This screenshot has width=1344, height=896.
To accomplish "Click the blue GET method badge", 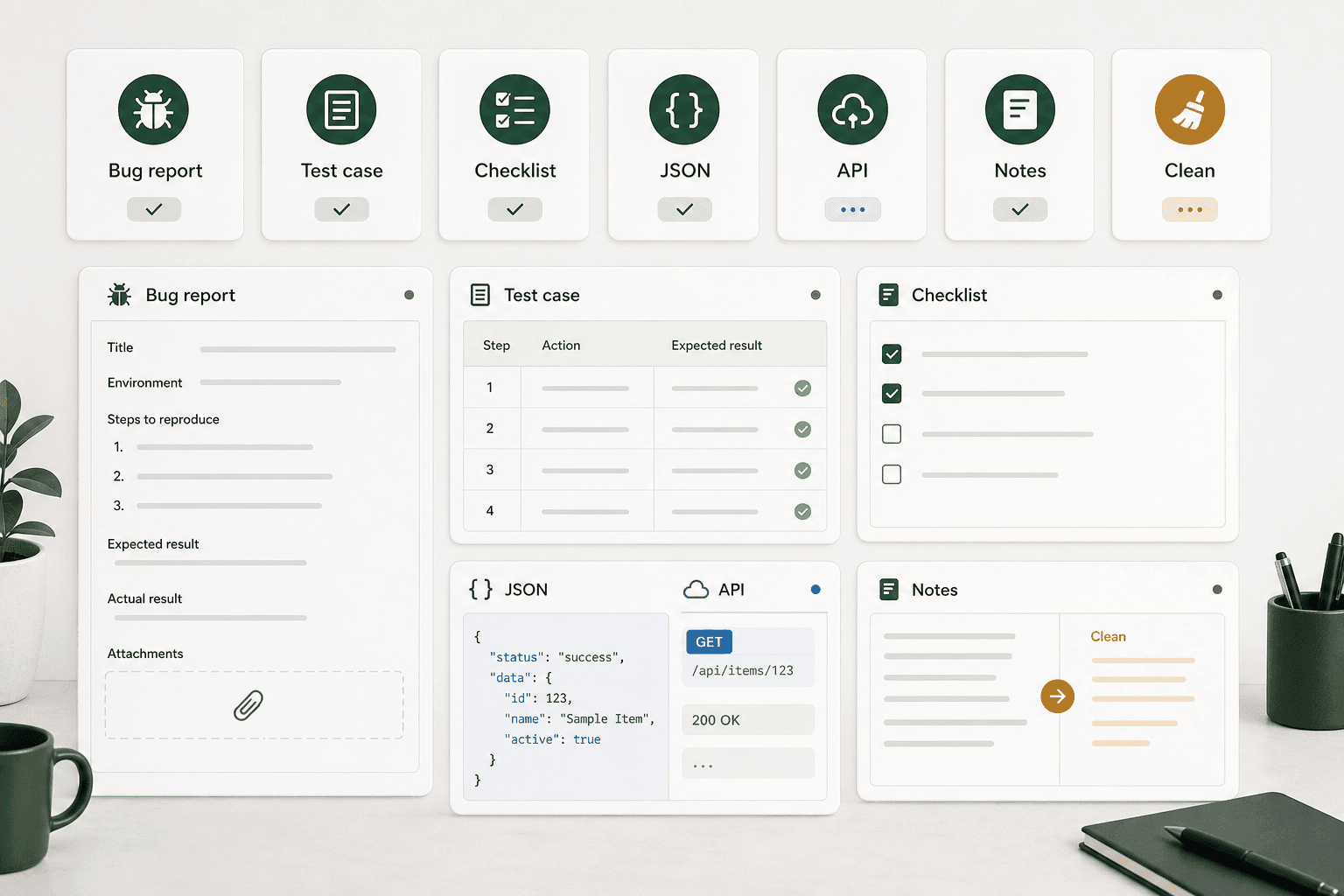I will tap(709, 642).
